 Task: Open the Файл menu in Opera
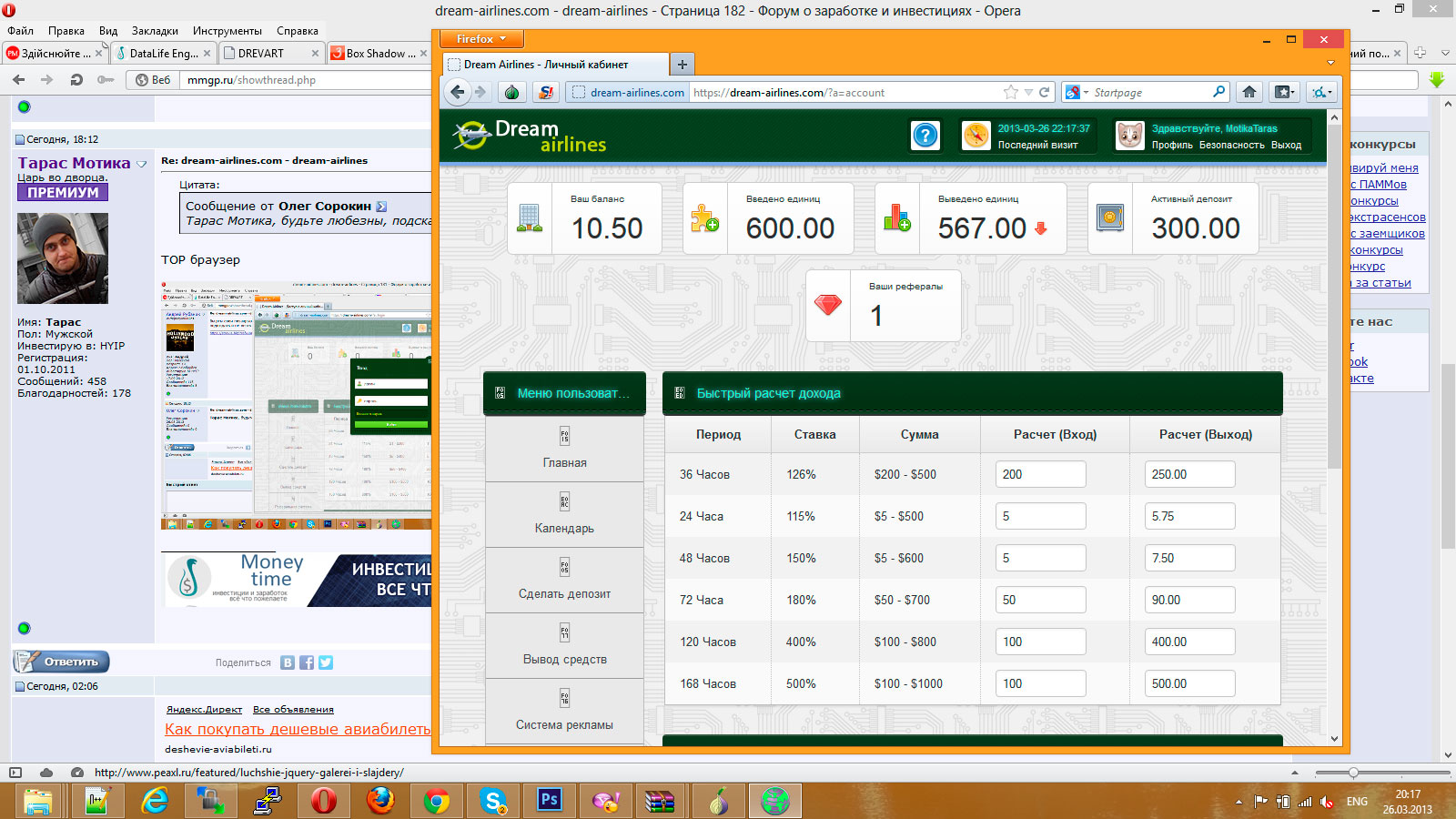20,31
